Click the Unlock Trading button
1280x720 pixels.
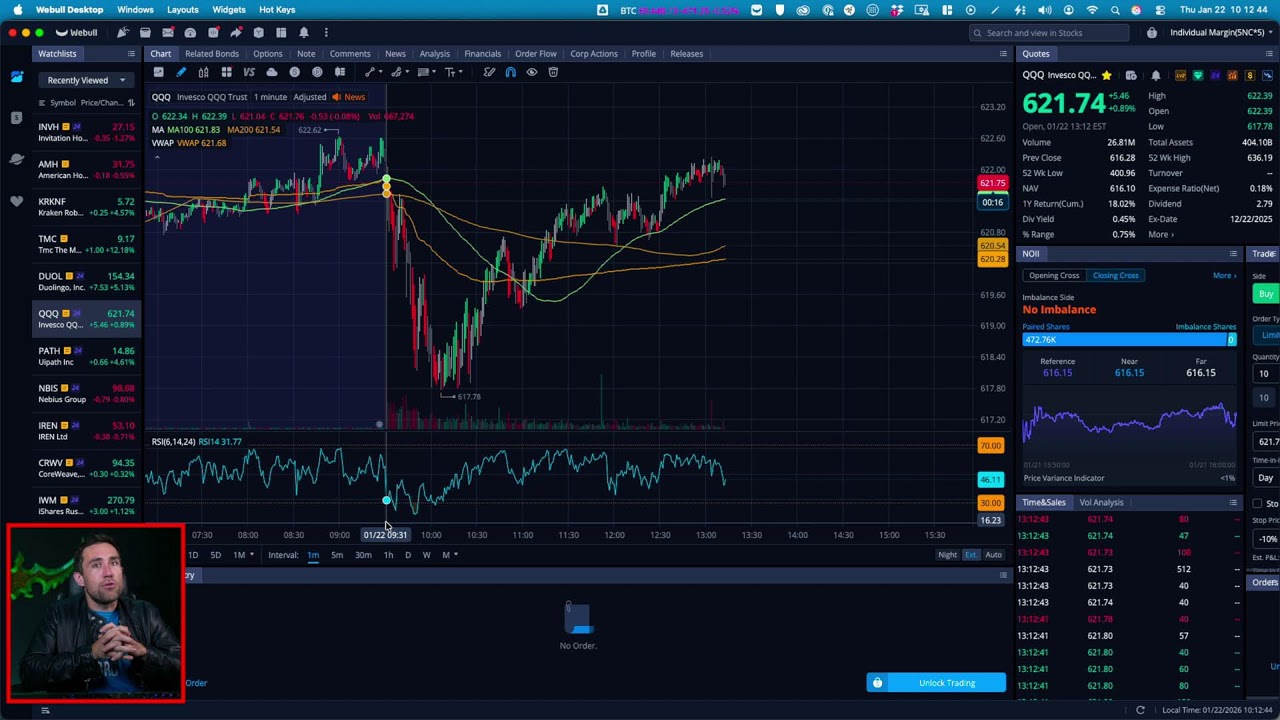pos(936,683)
